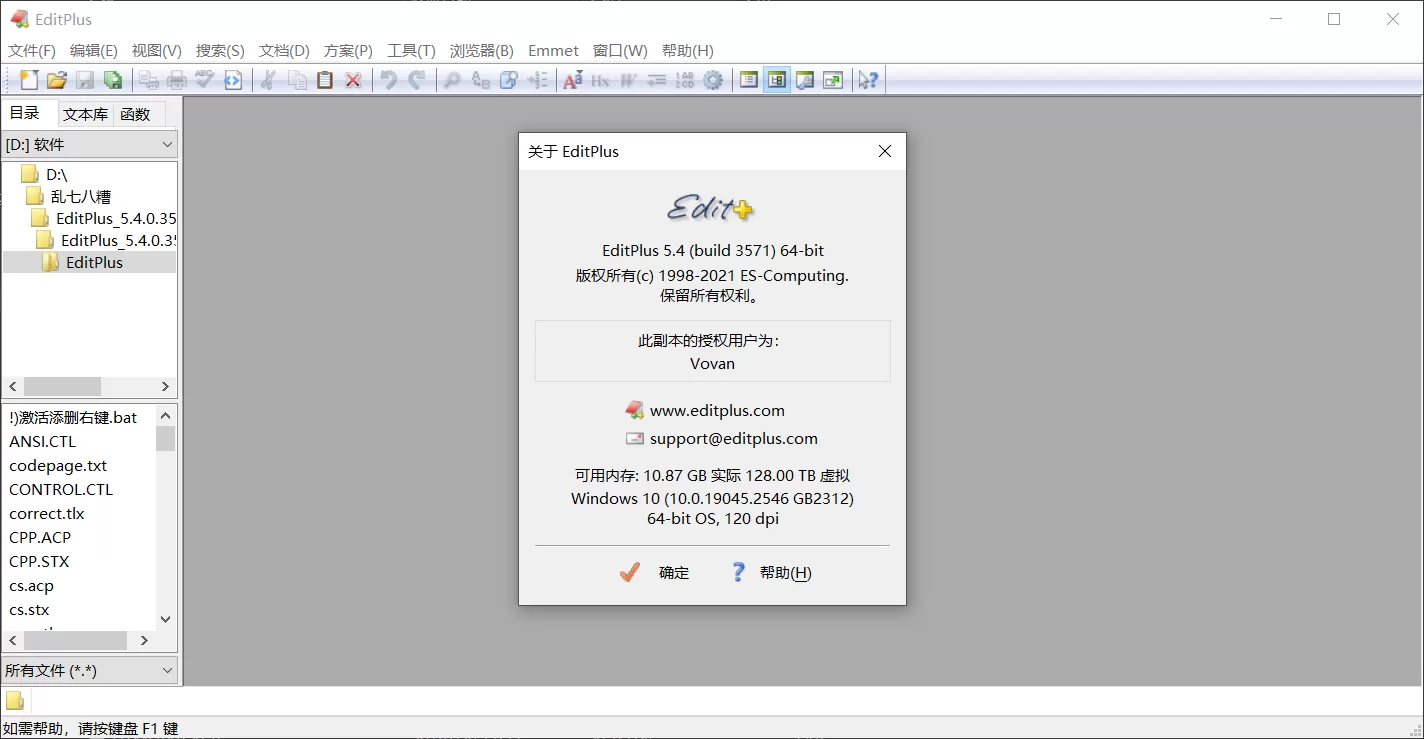1424x739 pixels.
Task: Select the Save All documents icon
Action: [x=113, y=80]
